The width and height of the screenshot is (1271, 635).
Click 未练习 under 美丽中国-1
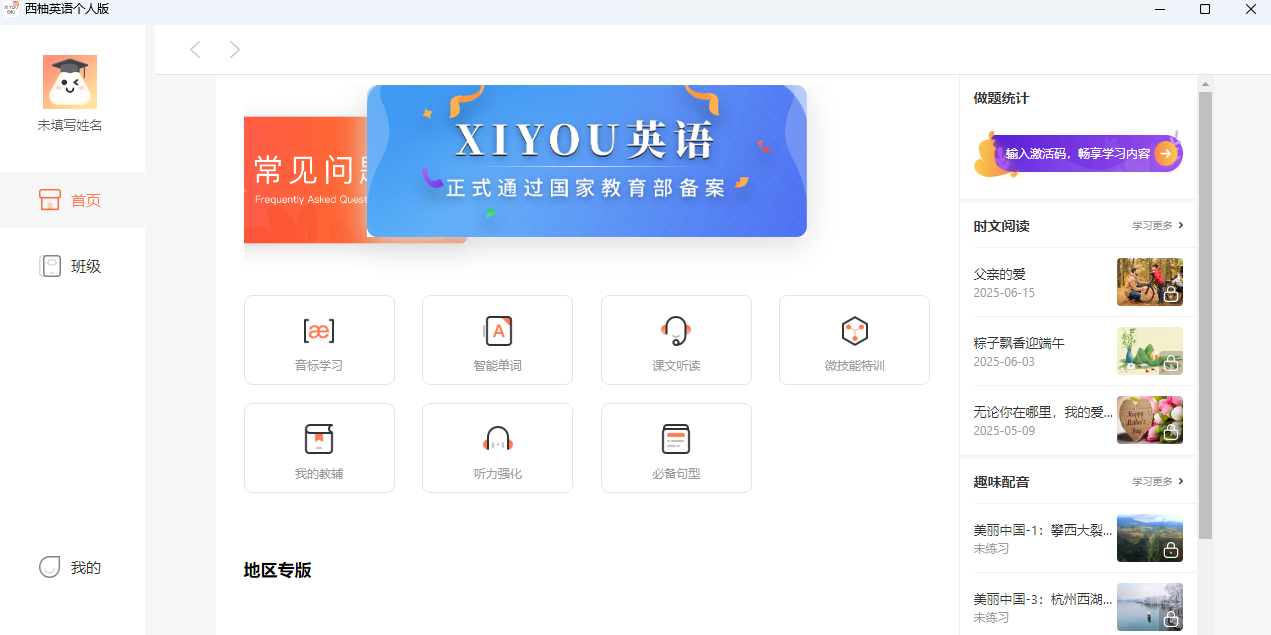coord(991,549)
